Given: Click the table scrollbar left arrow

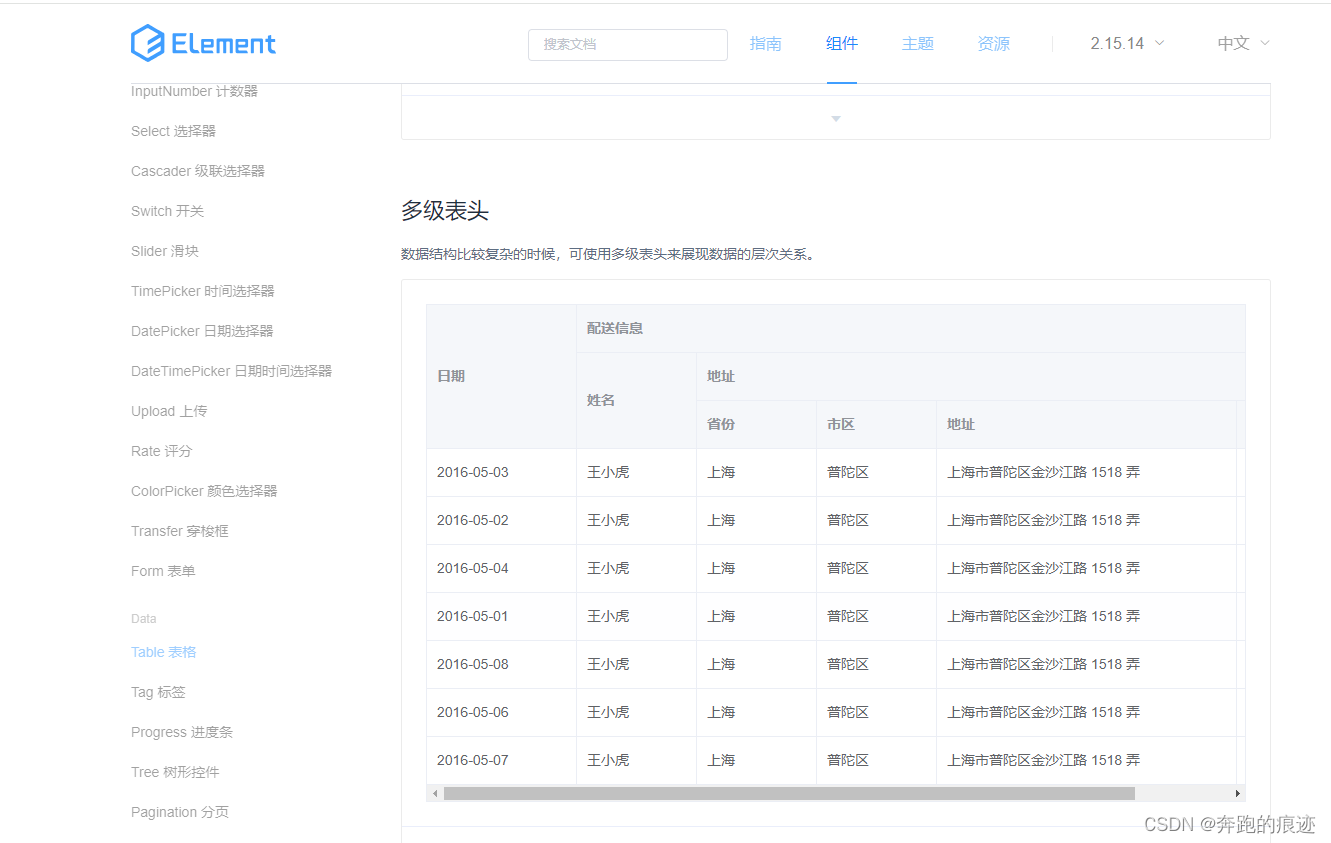Looking at the screenshot, I should click(x=435, y=793).
